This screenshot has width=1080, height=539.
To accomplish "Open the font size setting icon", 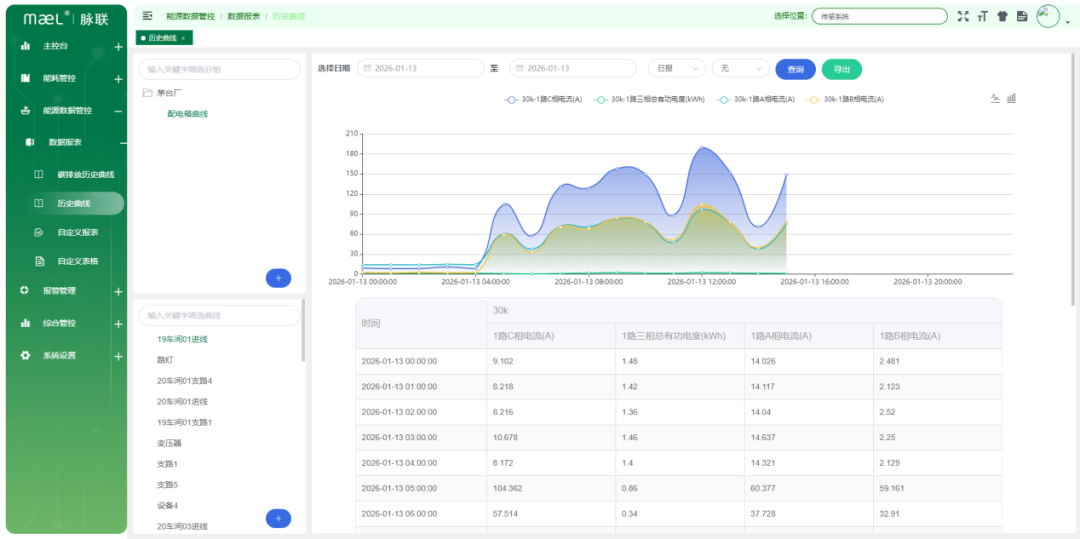I will click(x=983, y=17).
